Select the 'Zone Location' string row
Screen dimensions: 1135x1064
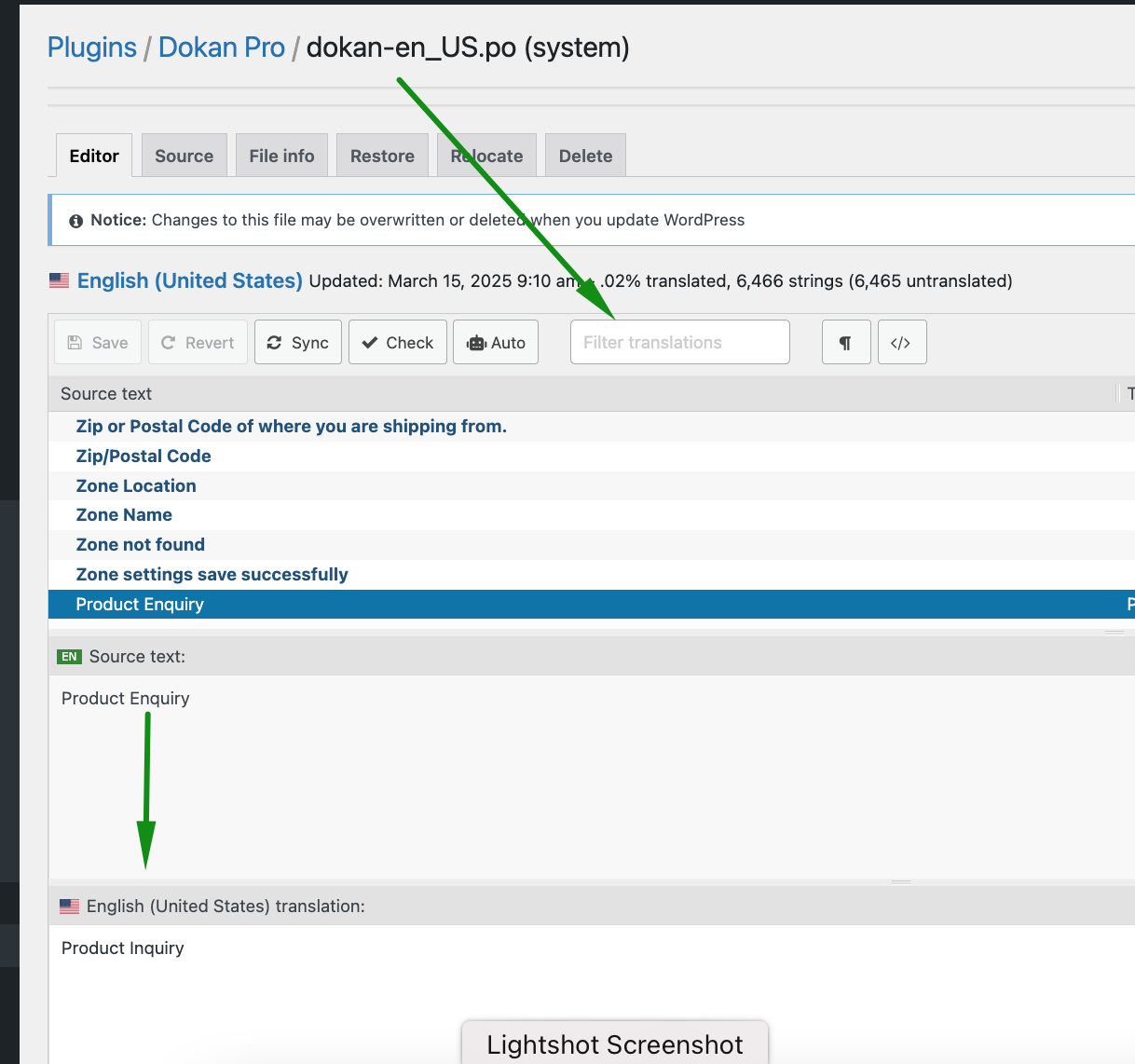[592, 485]
